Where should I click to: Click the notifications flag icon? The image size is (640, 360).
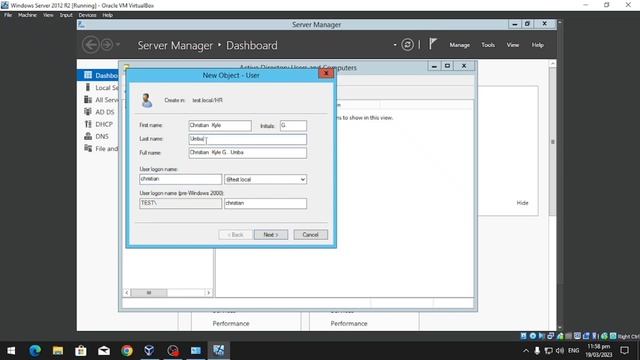pos(433,44)
